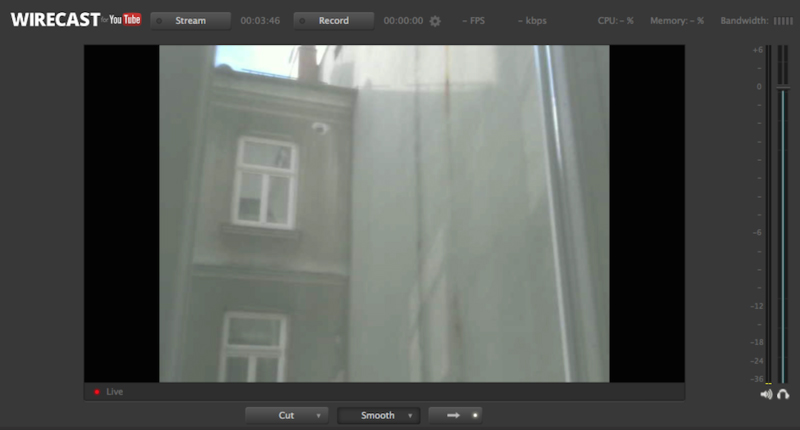Click the Memory usage indicator
800x430 pixels.
click(x=677, y=21)
